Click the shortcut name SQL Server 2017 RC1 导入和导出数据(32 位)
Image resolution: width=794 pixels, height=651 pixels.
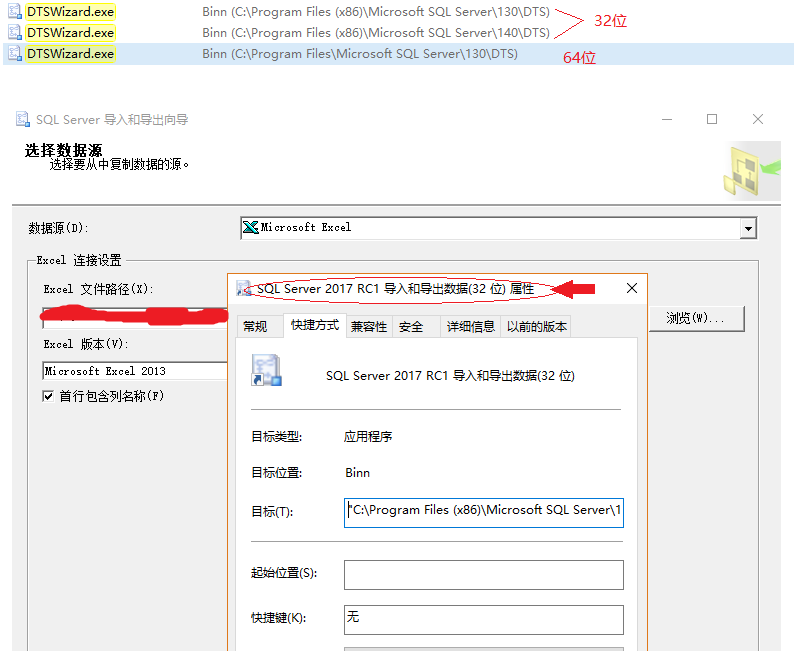(450, 376)
